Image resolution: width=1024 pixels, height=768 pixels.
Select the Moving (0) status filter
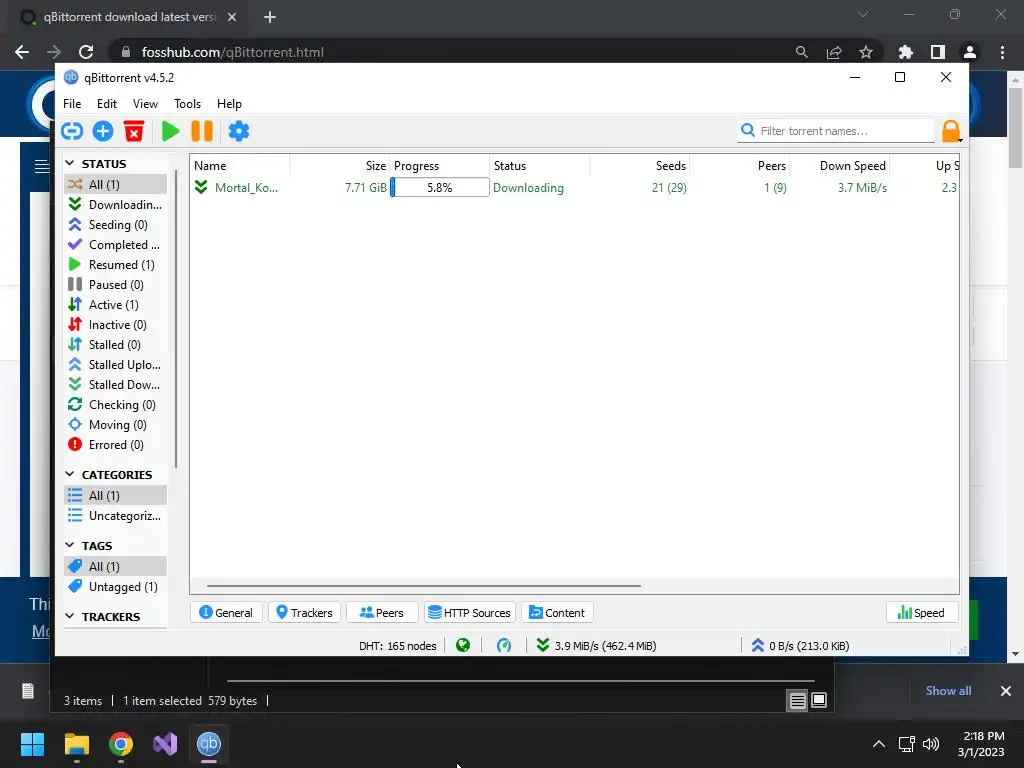pyautogui.click(x=116, y=425)
